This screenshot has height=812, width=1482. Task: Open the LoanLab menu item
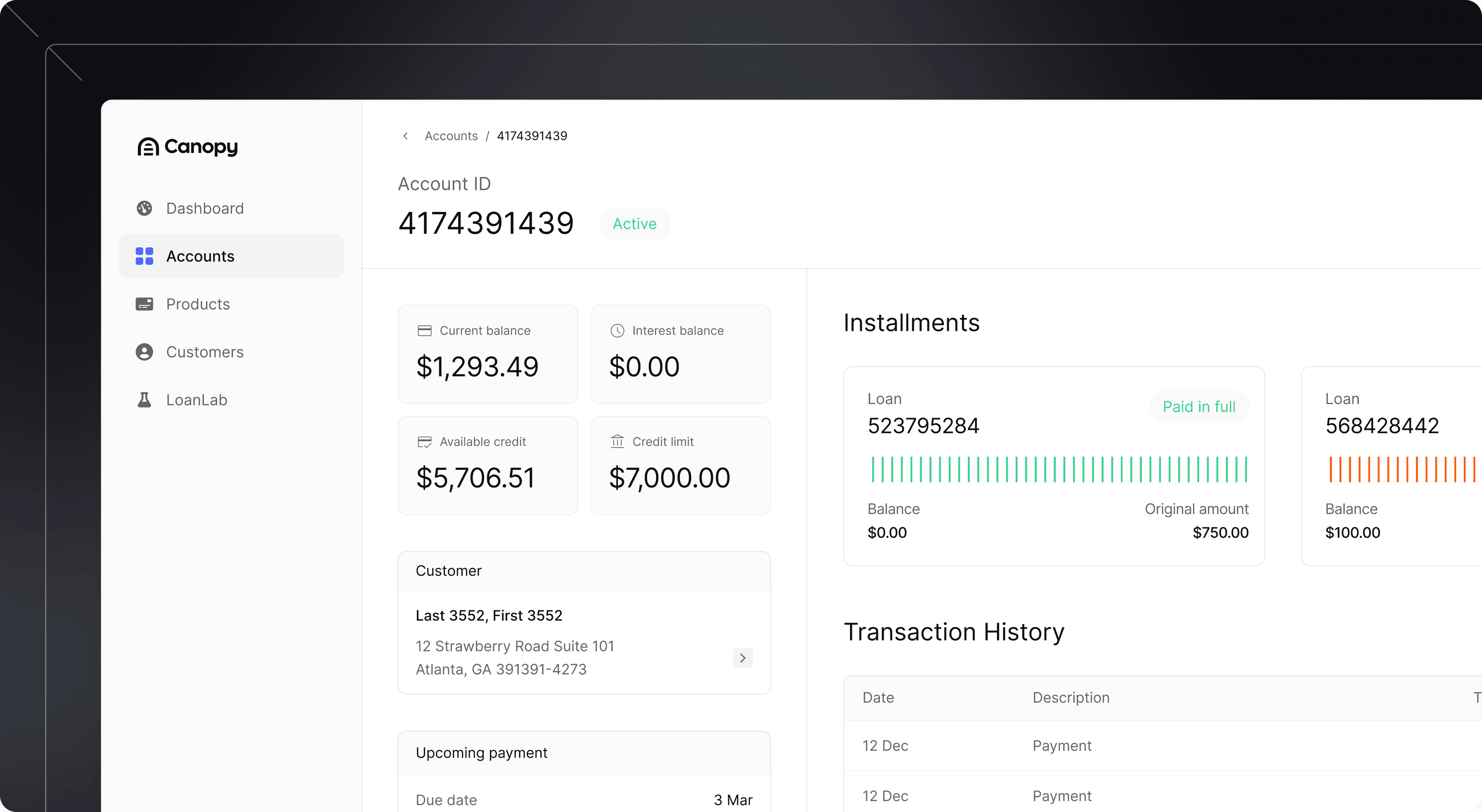(197, 399)
